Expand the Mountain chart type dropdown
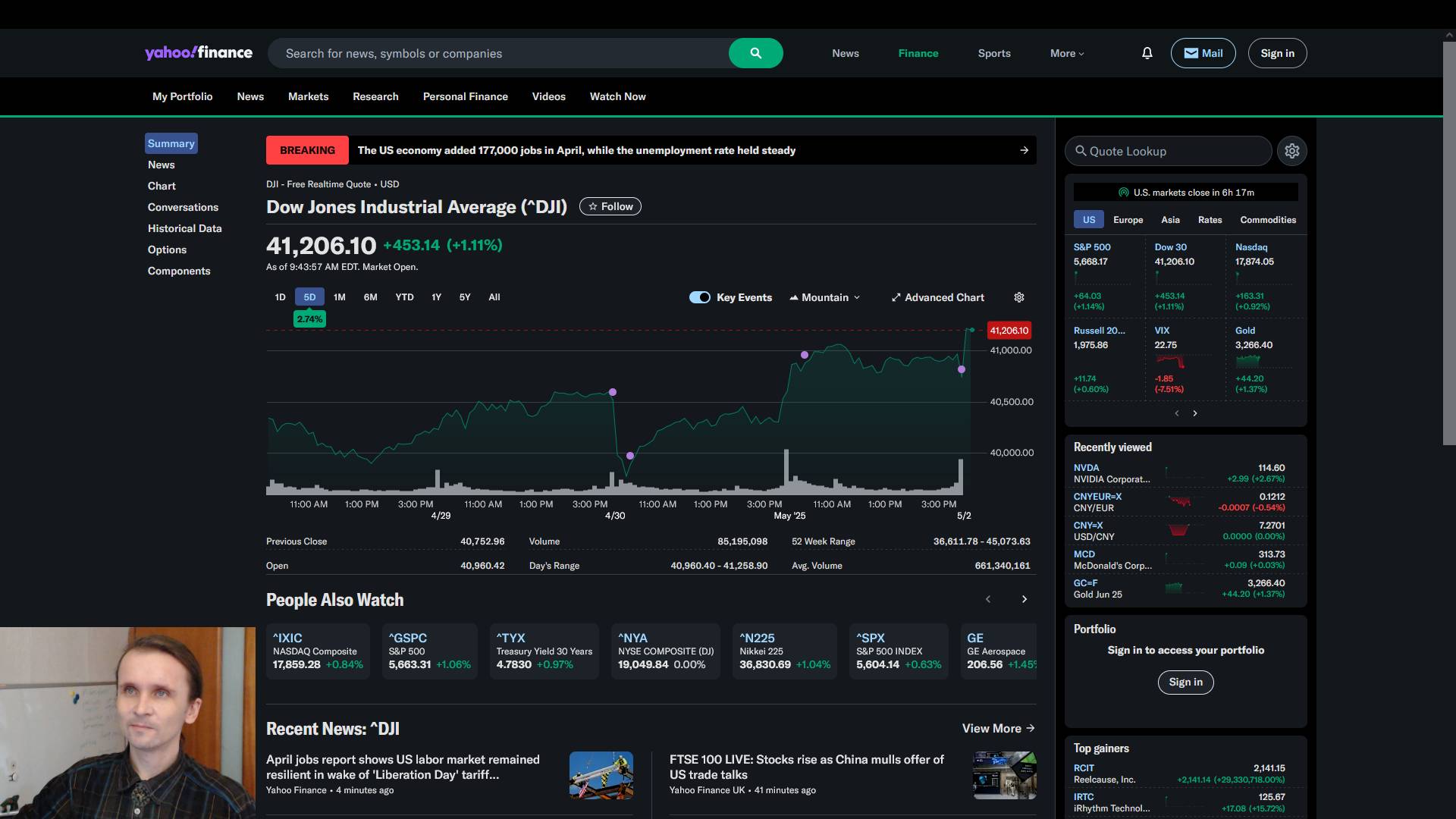The image size is (1456, 819). 825,297
